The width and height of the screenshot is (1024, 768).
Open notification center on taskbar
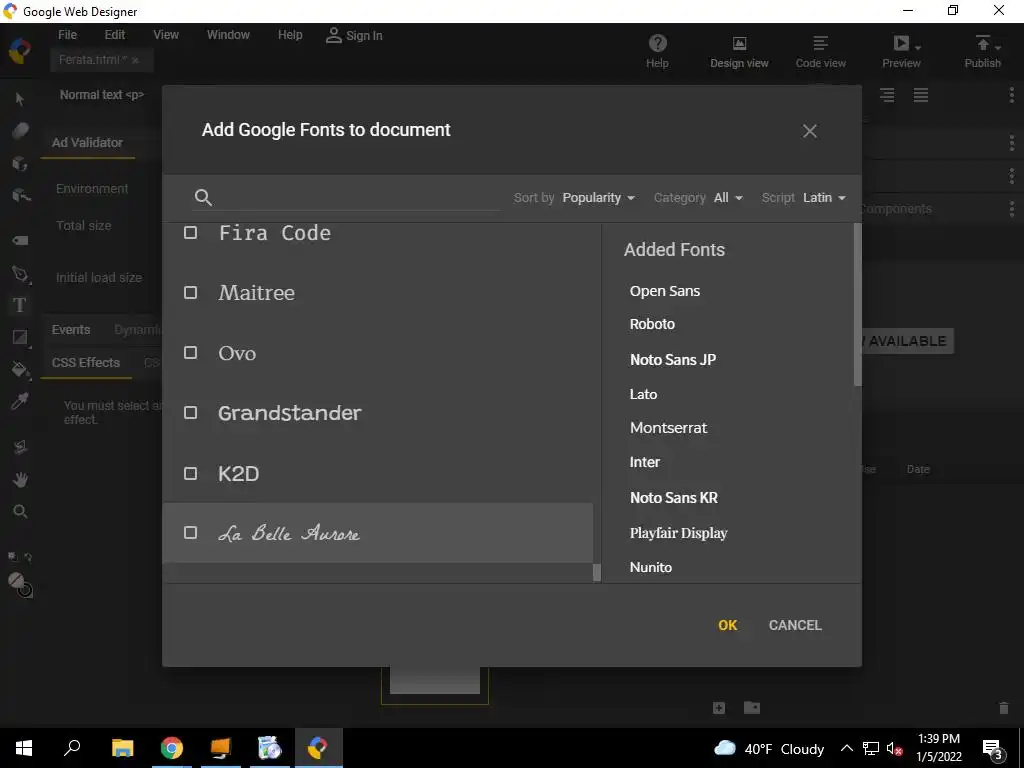[x=993, y=749]
